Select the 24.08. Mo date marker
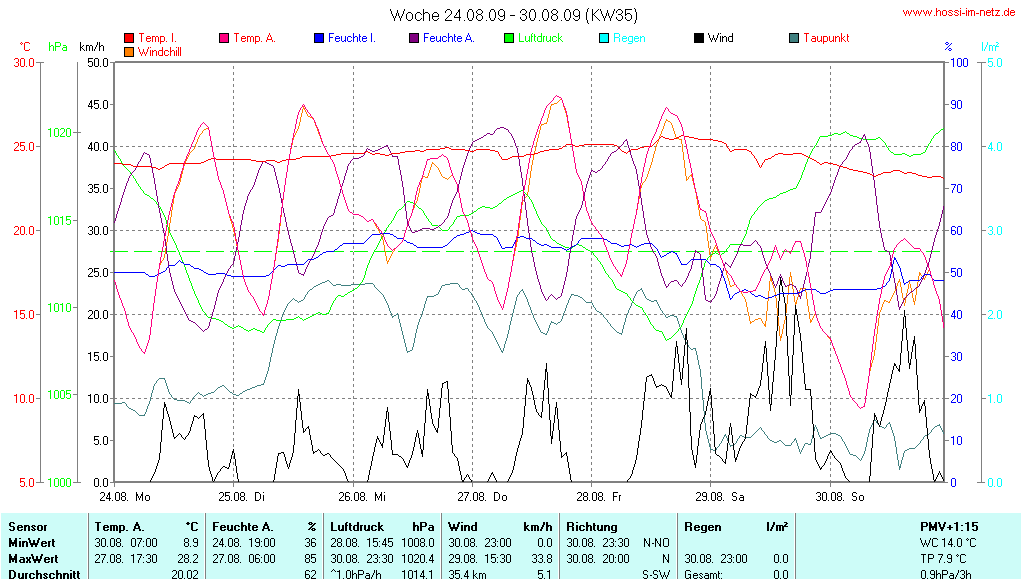This screenshot has width=1021, height=579. (125, 496)
